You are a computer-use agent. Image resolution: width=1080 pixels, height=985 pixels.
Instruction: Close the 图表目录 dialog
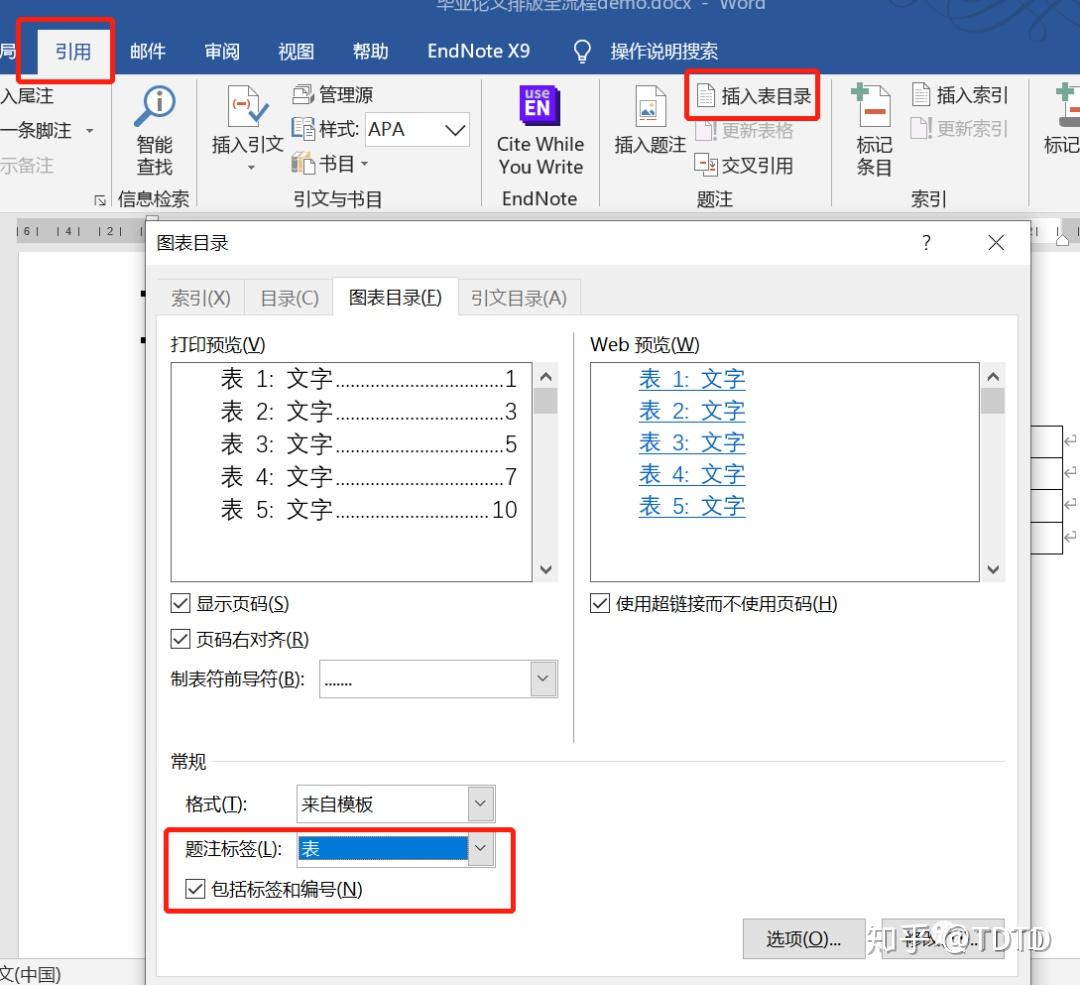[x=996, y=242]
